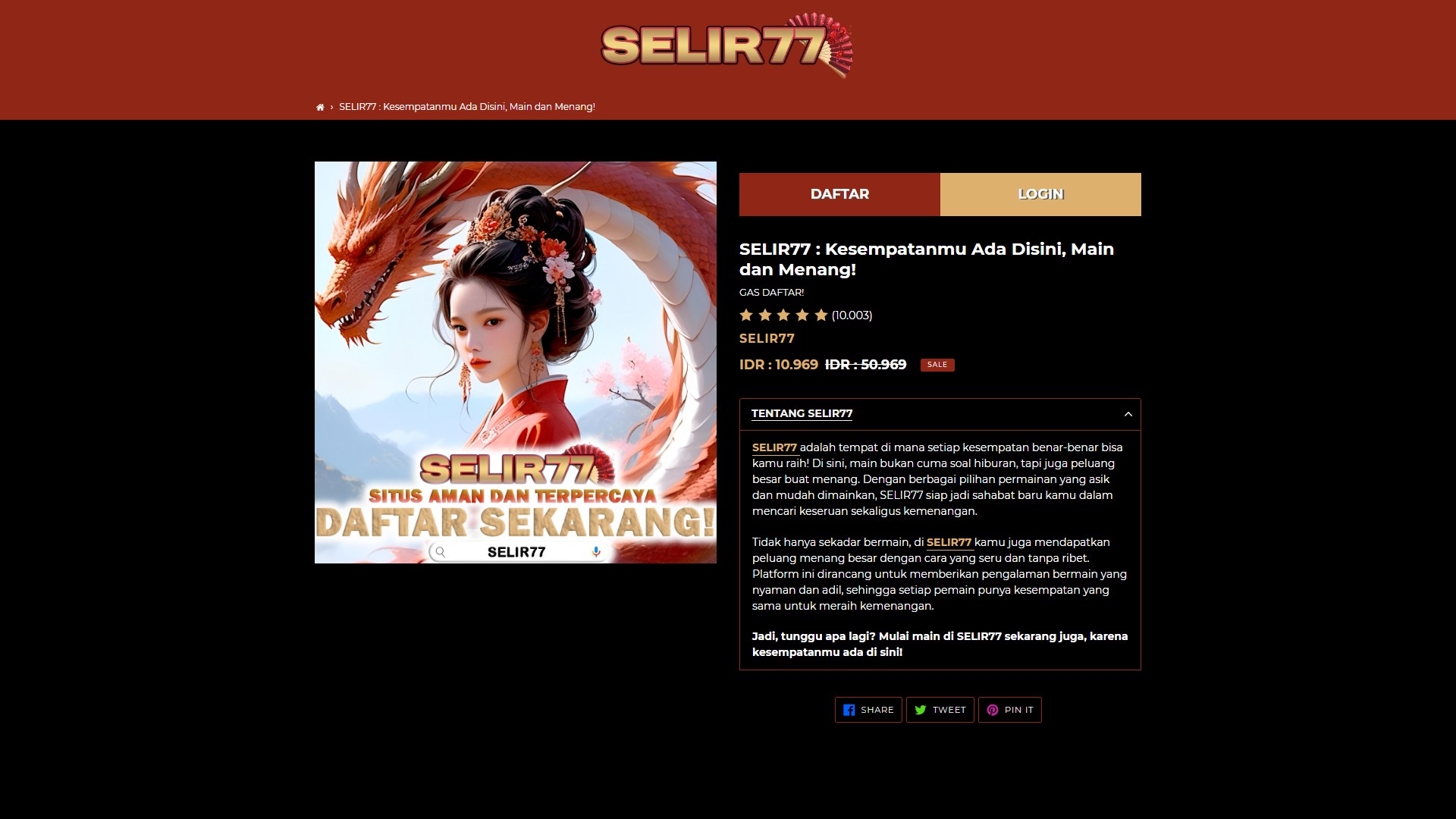Image resolution: width=1456 pixels, height=819 pixels.
Task: Click the fifth rating star
Action: point(821,315)
